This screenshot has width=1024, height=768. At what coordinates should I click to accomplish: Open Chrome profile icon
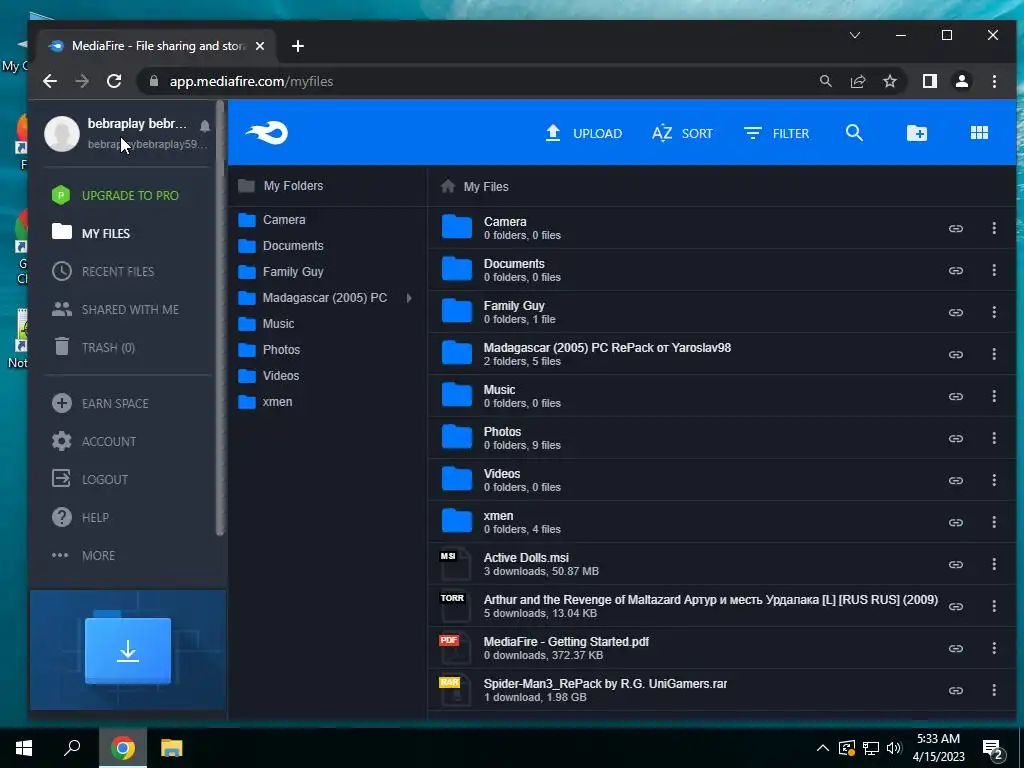tap(962, 81)
